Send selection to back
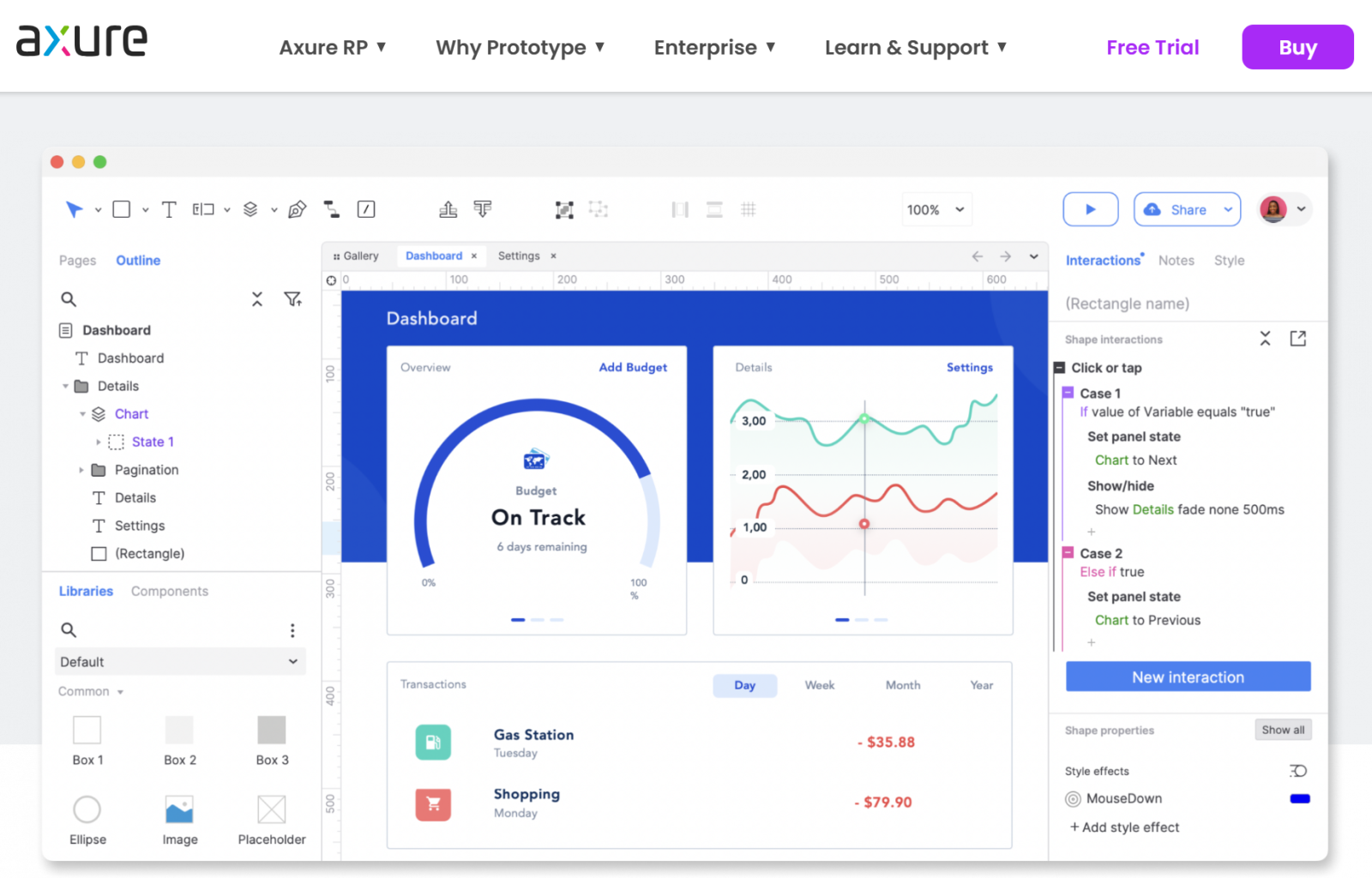 tap(483, 209)
